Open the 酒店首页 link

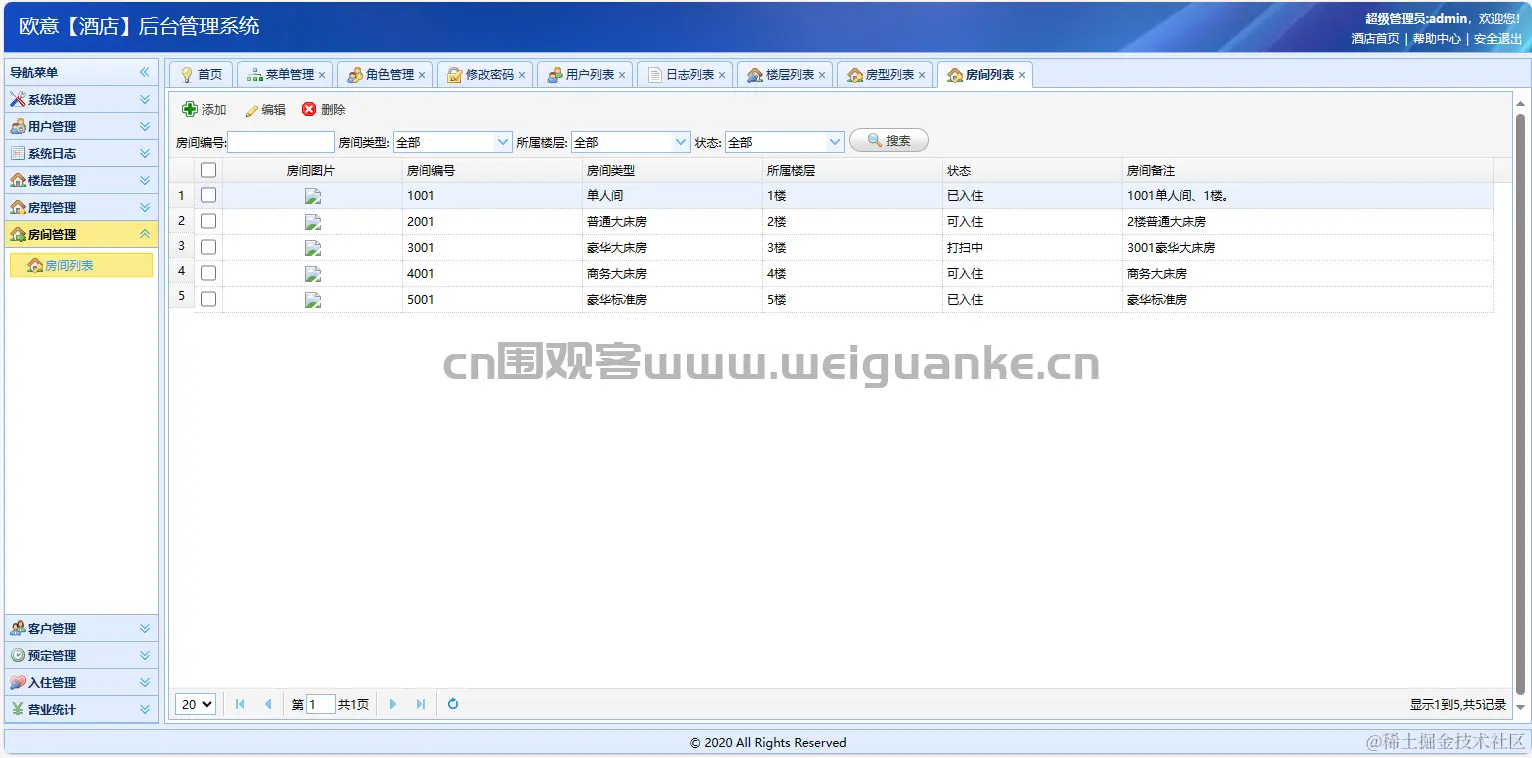[x=1375, y=38]
